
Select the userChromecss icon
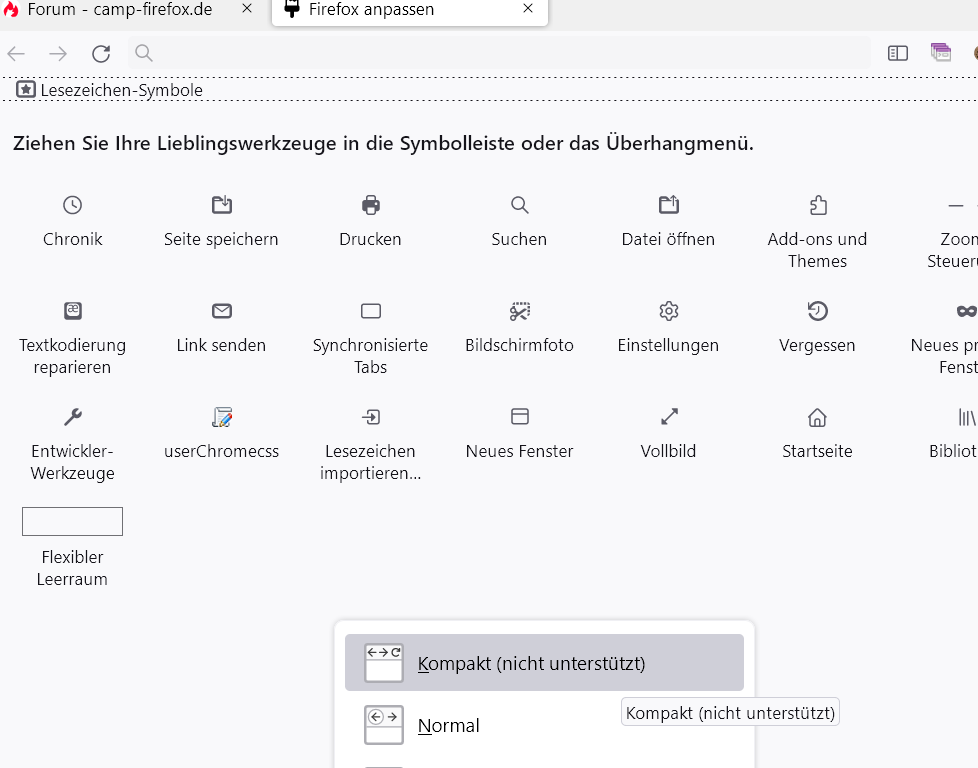coord(221,417)
